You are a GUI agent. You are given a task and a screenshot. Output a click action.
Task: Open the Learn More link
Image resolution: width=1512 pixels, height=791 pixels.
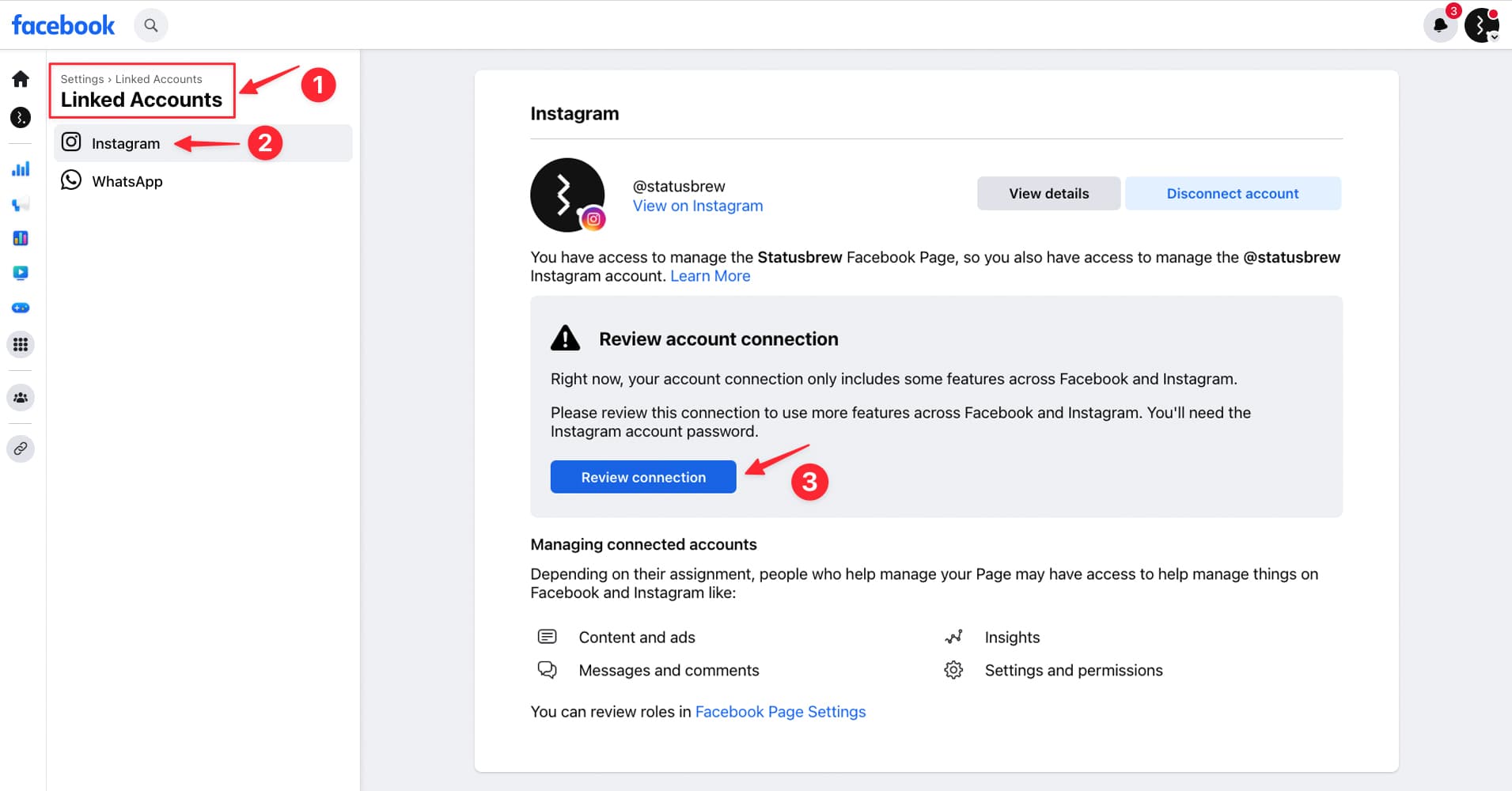coord(711,276)
